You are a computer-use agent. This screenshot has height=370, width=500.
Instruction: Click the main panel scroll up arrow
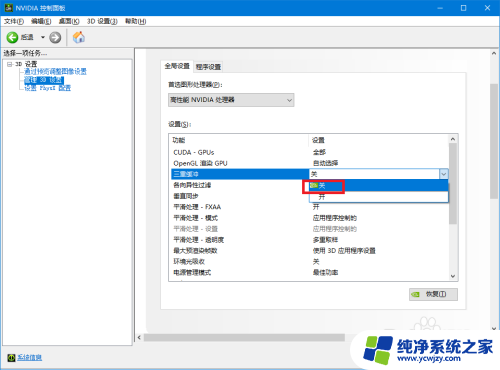[x=494, y=53]
